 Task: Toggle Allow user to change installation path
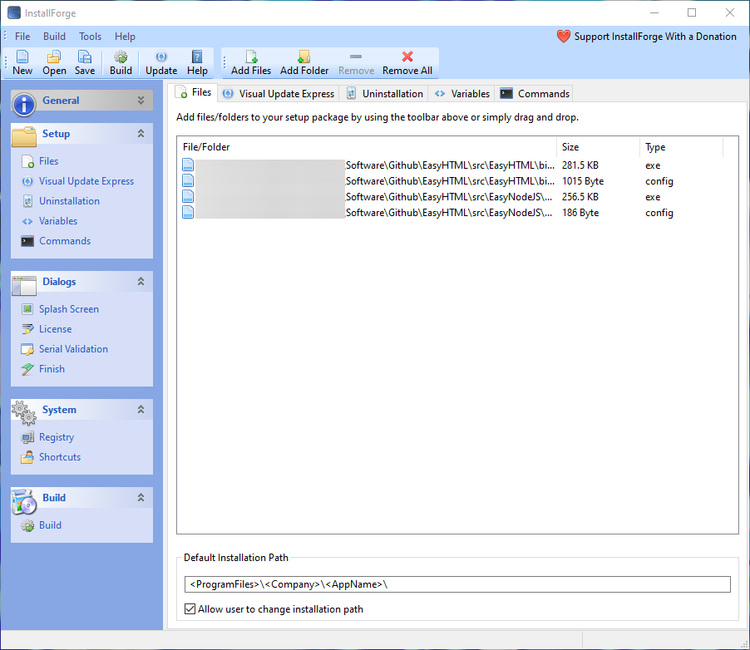(x=190, y=609)
